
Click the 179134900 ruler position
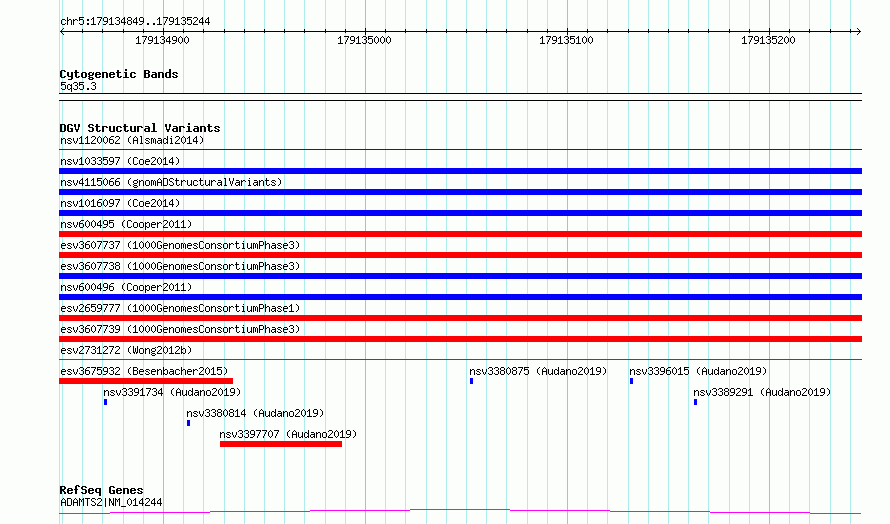(162, 40)
